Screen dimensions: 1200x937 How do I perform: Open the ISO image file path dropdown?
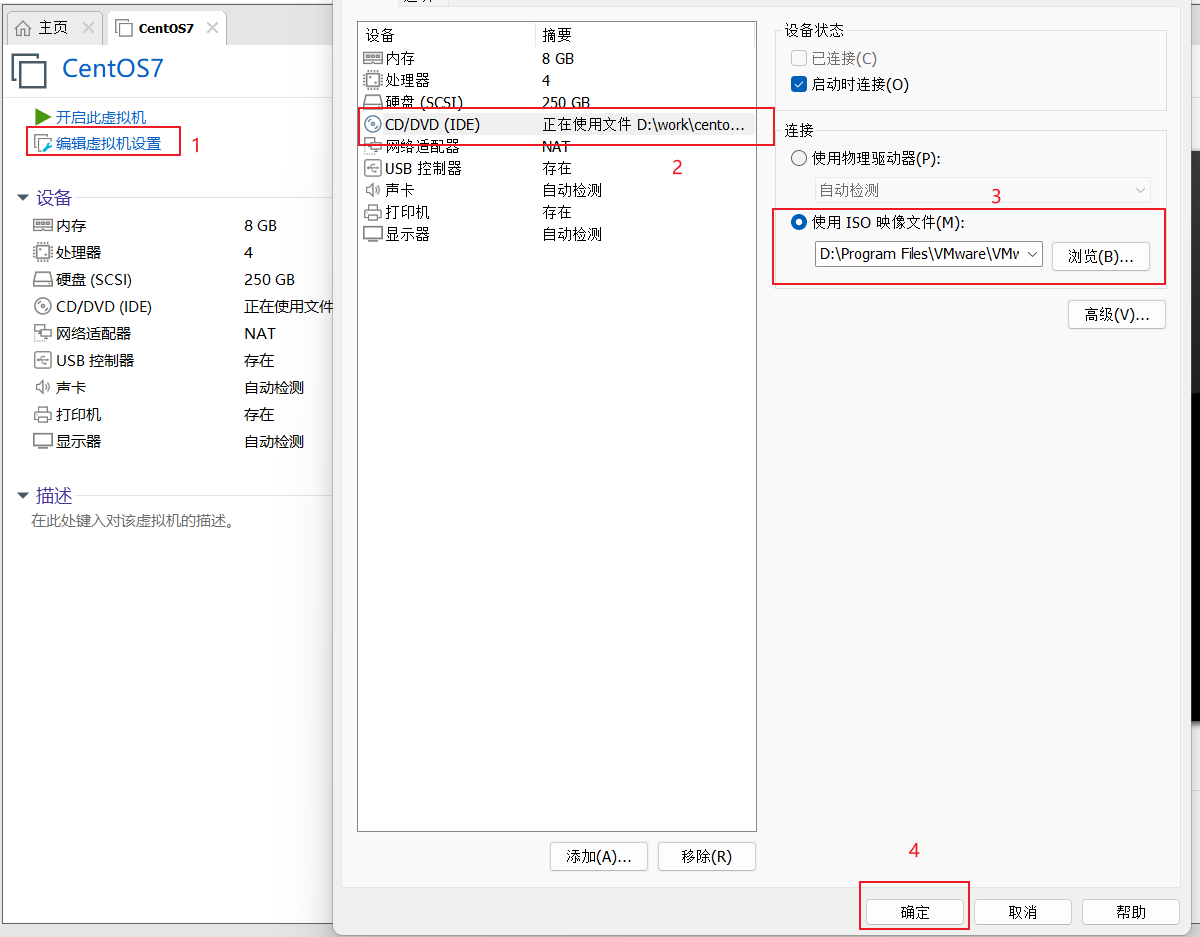click(1033, 255)
